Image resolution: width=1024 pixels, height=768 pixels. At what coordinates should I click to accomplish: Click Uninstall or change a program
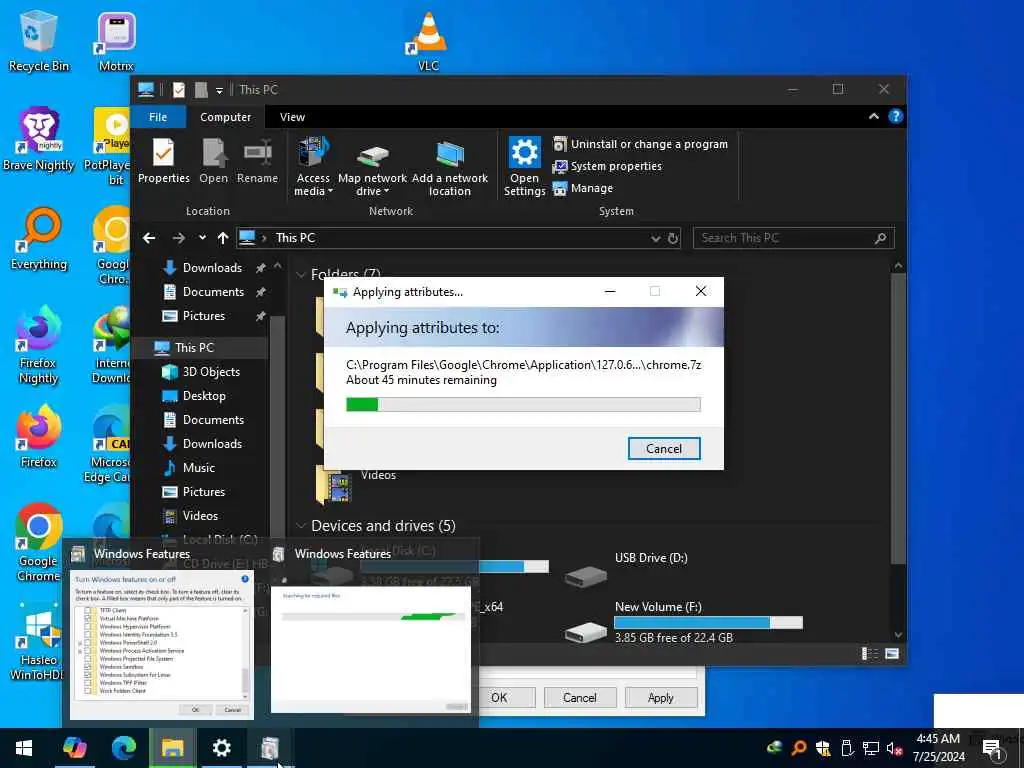[640, 144]
